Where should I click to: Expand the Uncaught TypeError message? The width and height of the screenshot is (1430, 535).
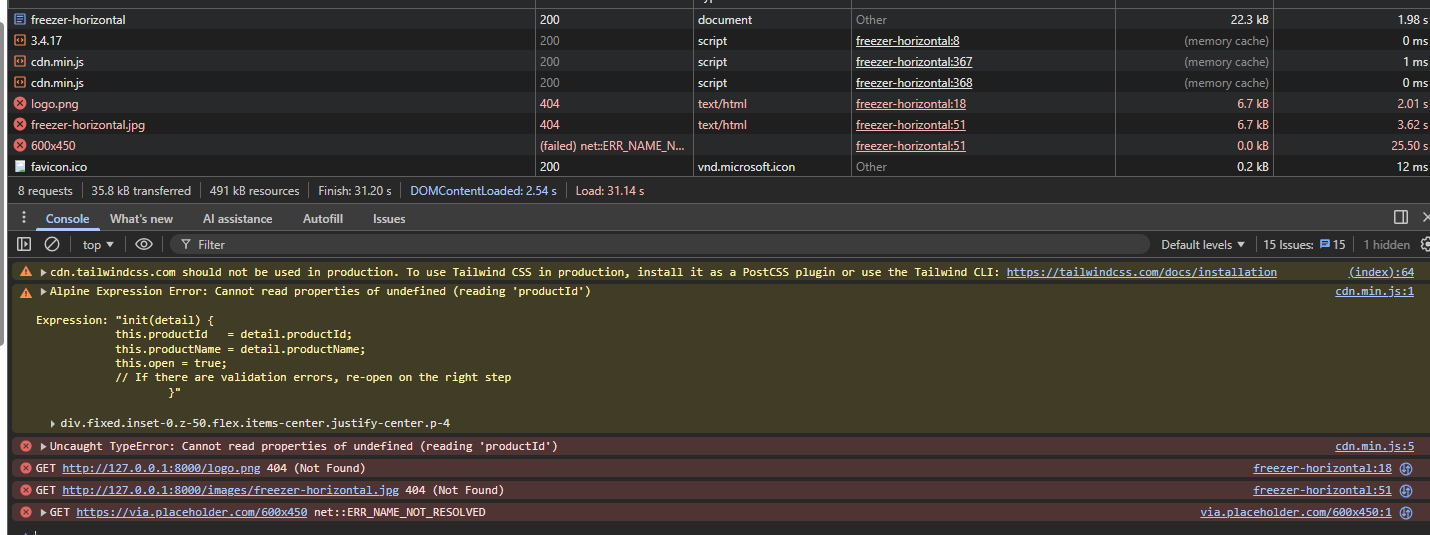(x=43, y=446)
